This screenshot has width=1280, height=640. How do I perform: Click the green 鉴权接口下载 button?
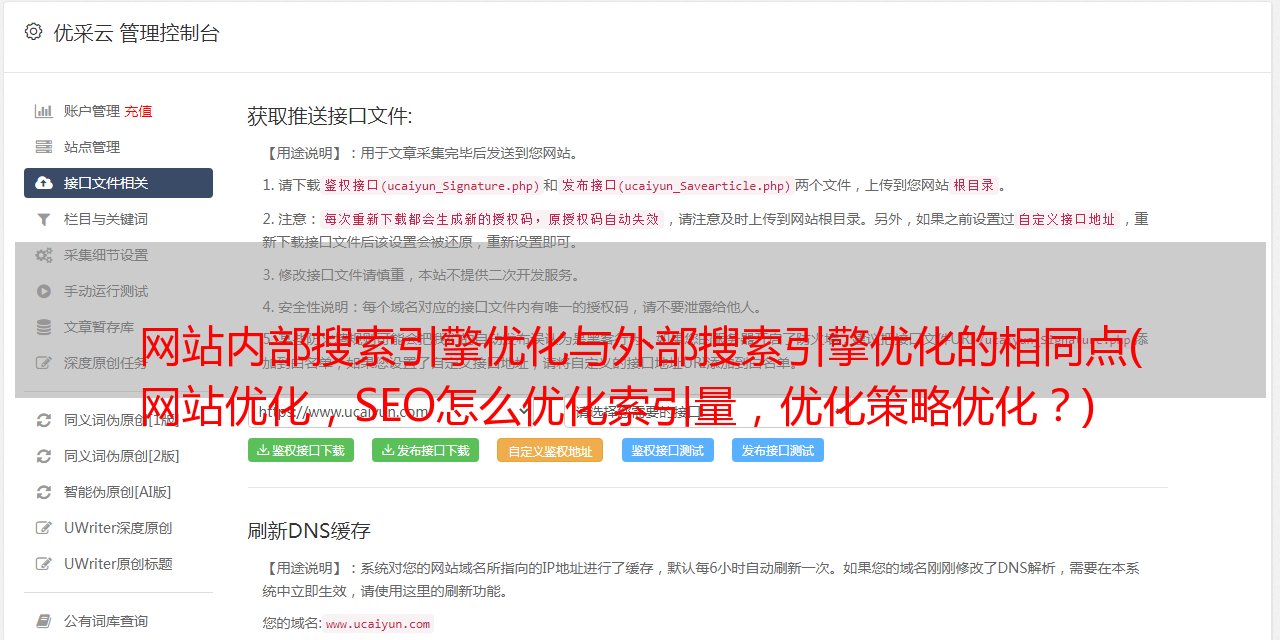(301, 450)
